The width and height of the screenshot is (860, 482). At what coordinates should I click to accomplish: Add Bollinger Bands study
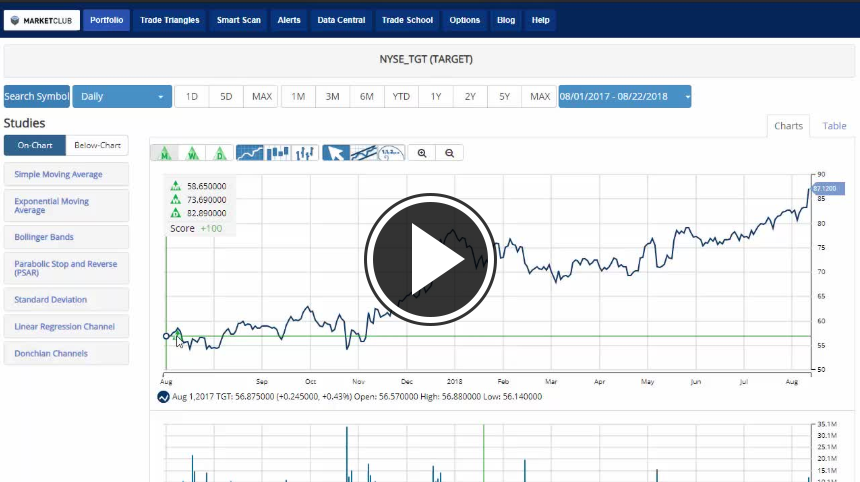66,237
